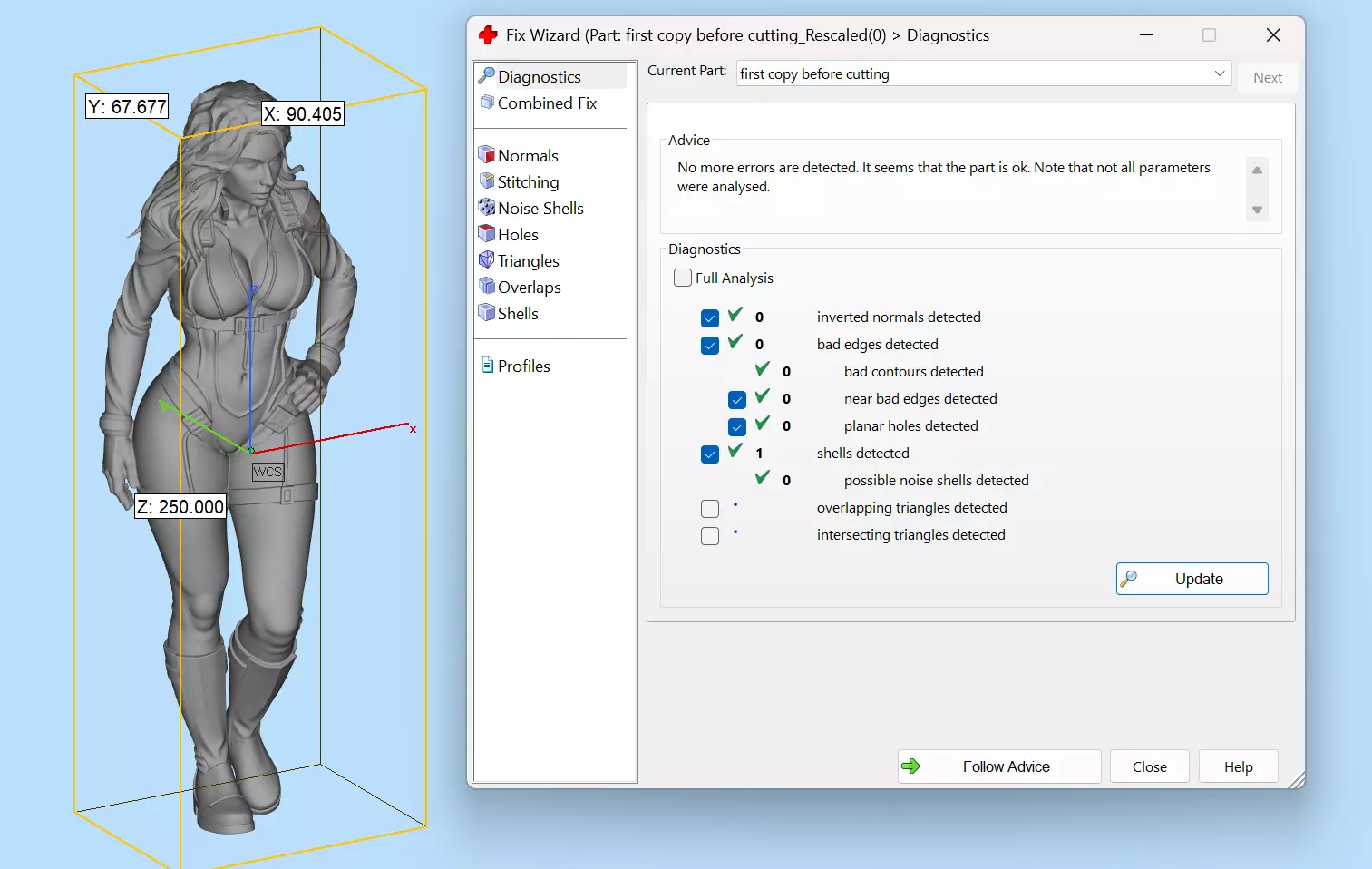Click the Noise Shells icon
Image resolution: width=1372 pixels, height=869 pixels.
tap(487, 208)
